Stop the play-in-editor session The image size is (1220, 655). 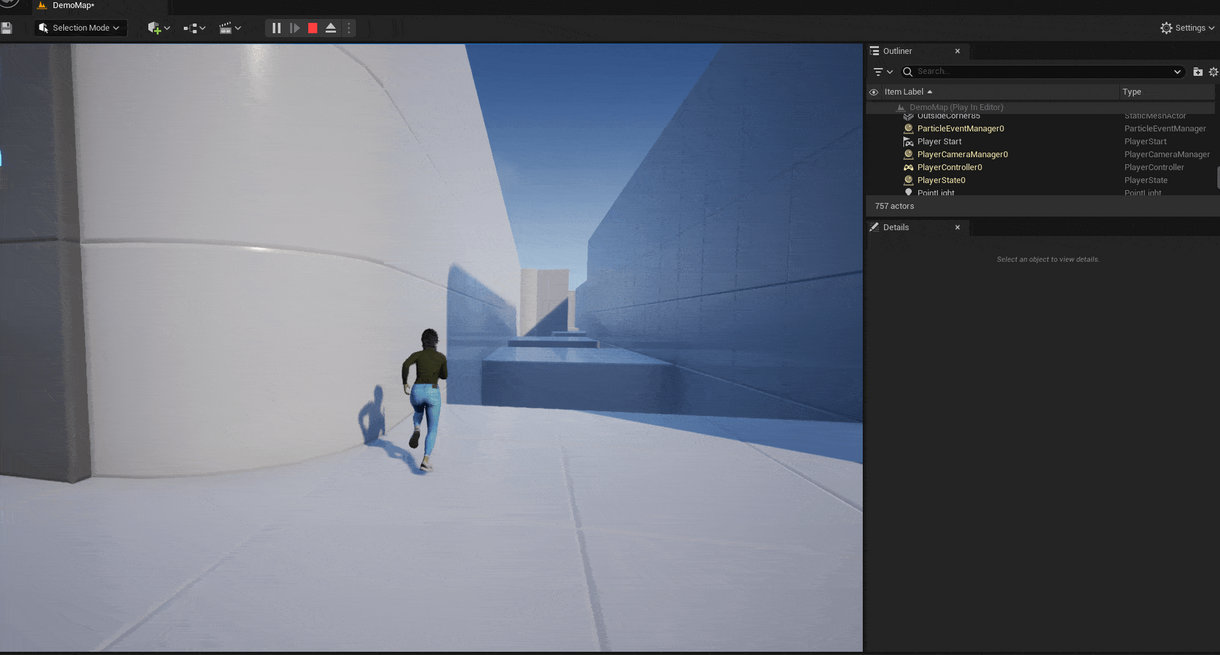tap(313, 28)
